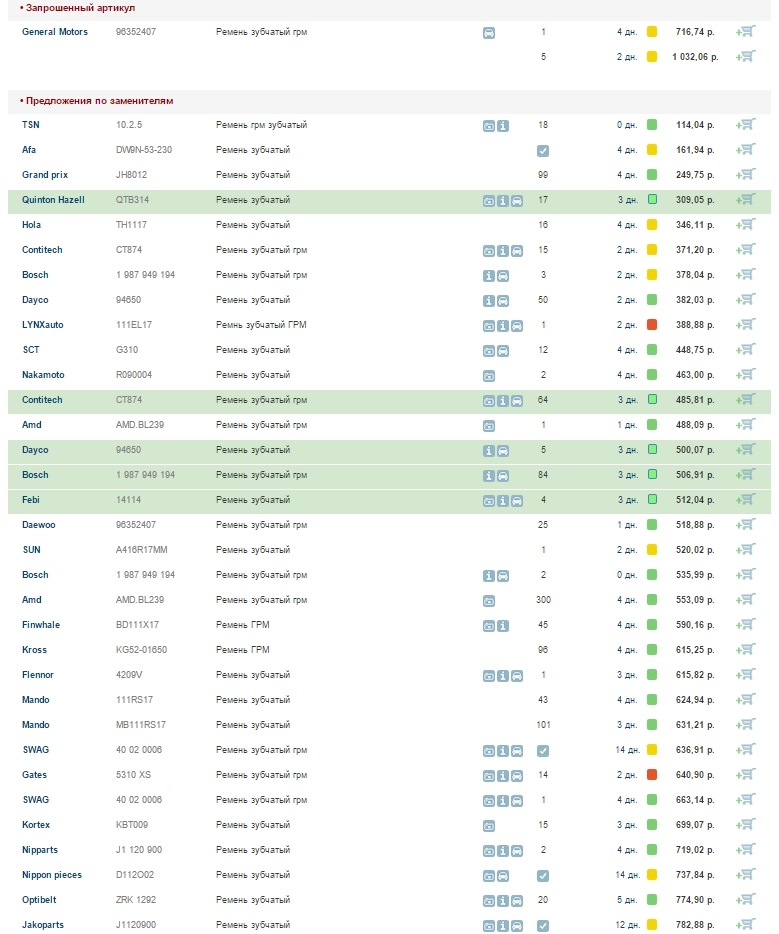The height and width of the screenshot is (934, 779).
Task: Add Daewoo 96352407 to cart
Action: click(x=746, y=525)
